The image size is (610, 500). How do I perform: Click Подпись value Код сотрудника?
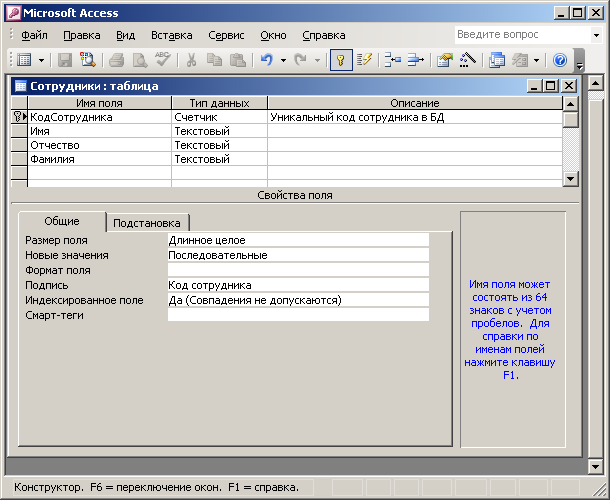298,285
